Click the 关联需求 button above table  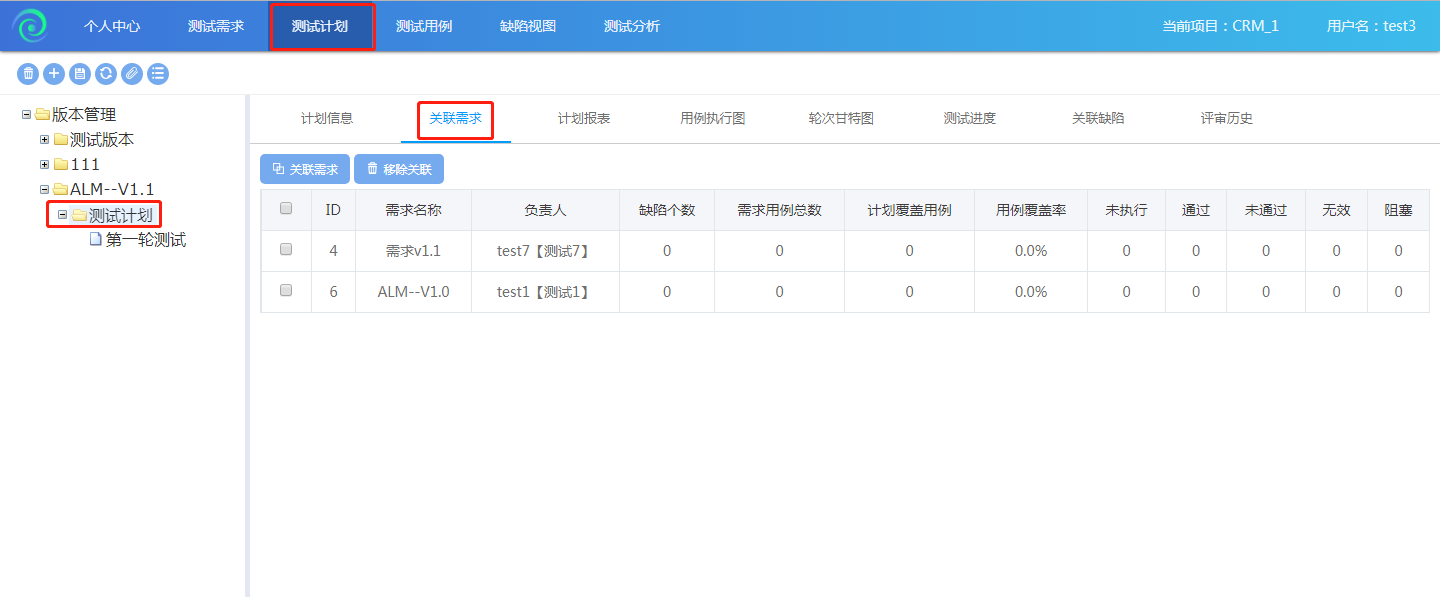pos(305,169)
